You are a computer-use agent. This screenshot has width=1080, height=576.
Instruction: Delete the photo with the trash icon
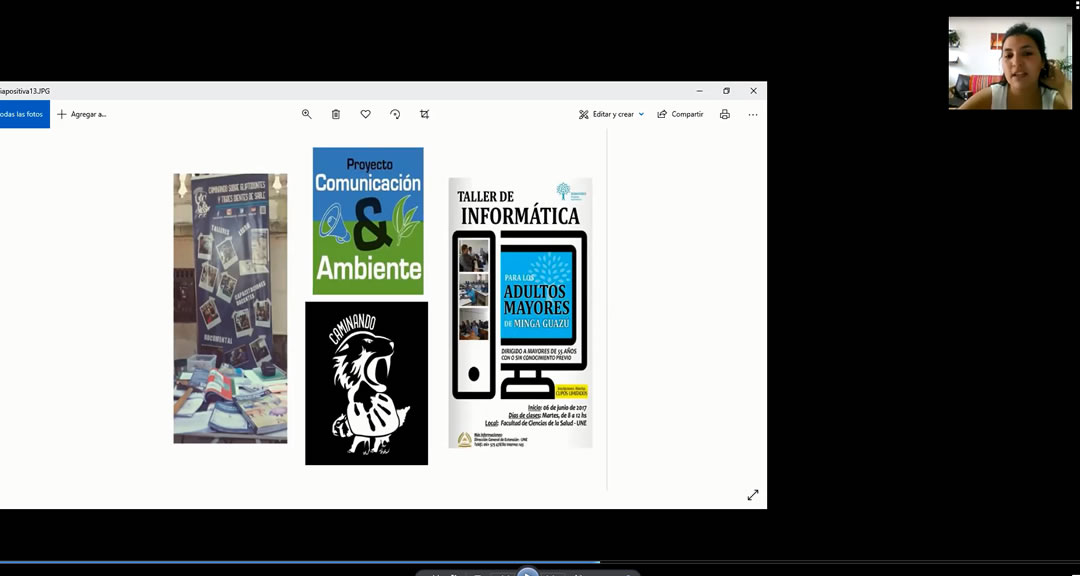335,114
